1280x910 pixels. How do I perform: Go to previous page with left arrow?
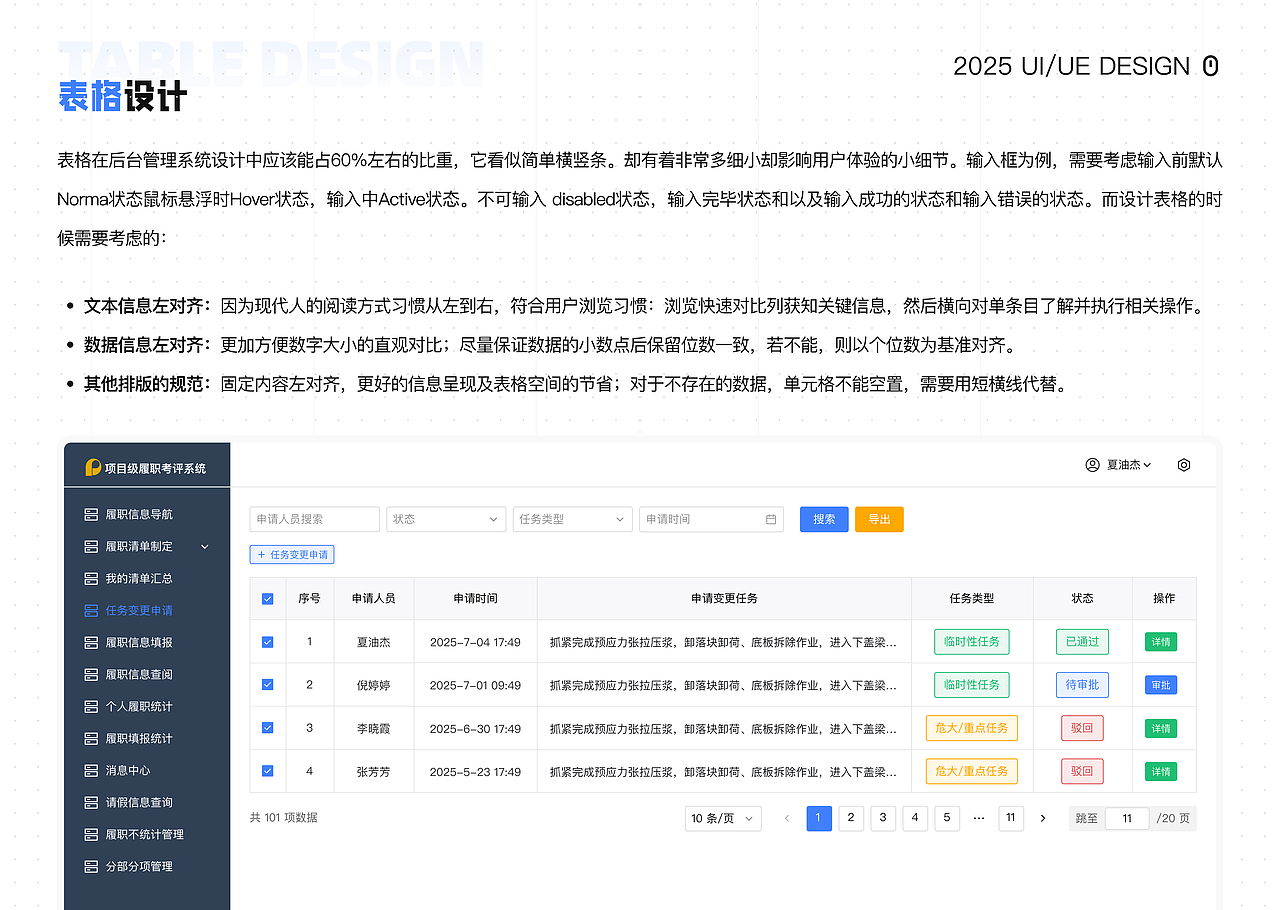tap(787, 818)
